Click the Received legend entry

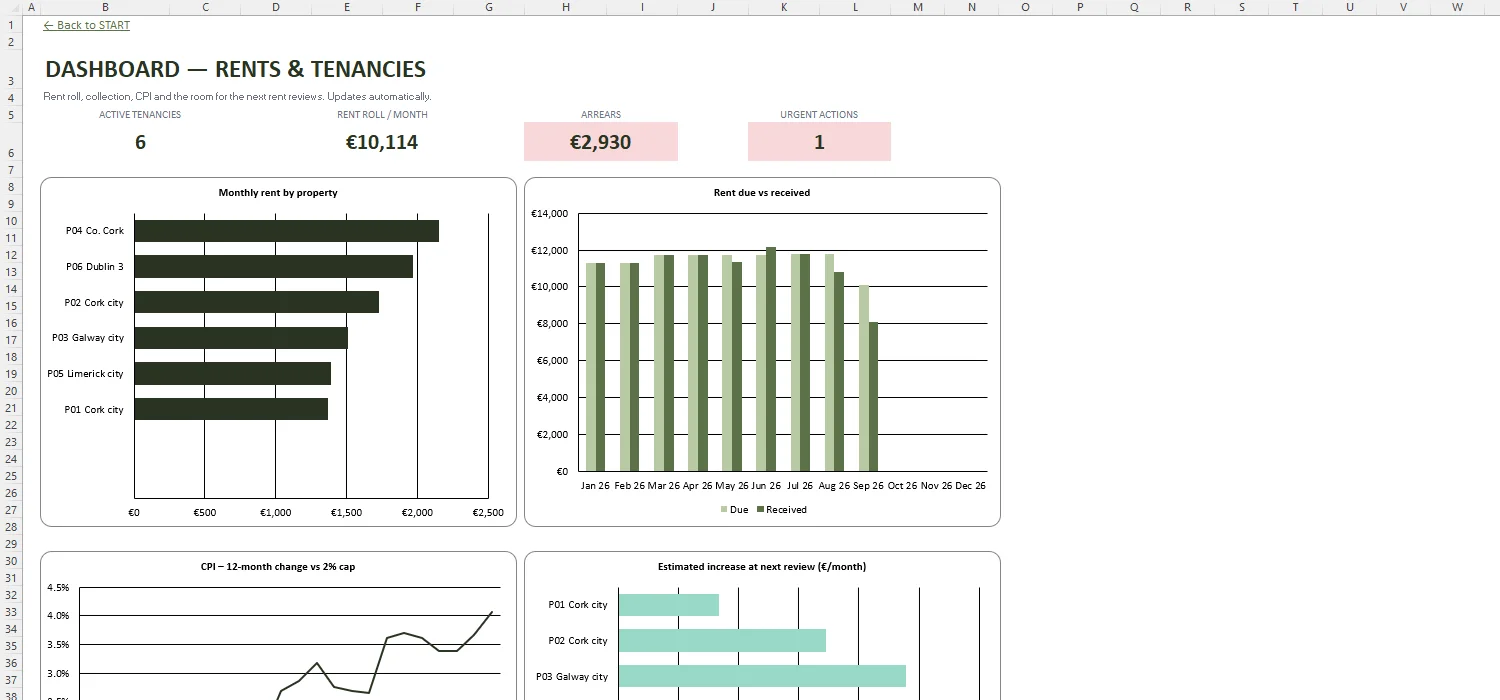coord(782,510)
